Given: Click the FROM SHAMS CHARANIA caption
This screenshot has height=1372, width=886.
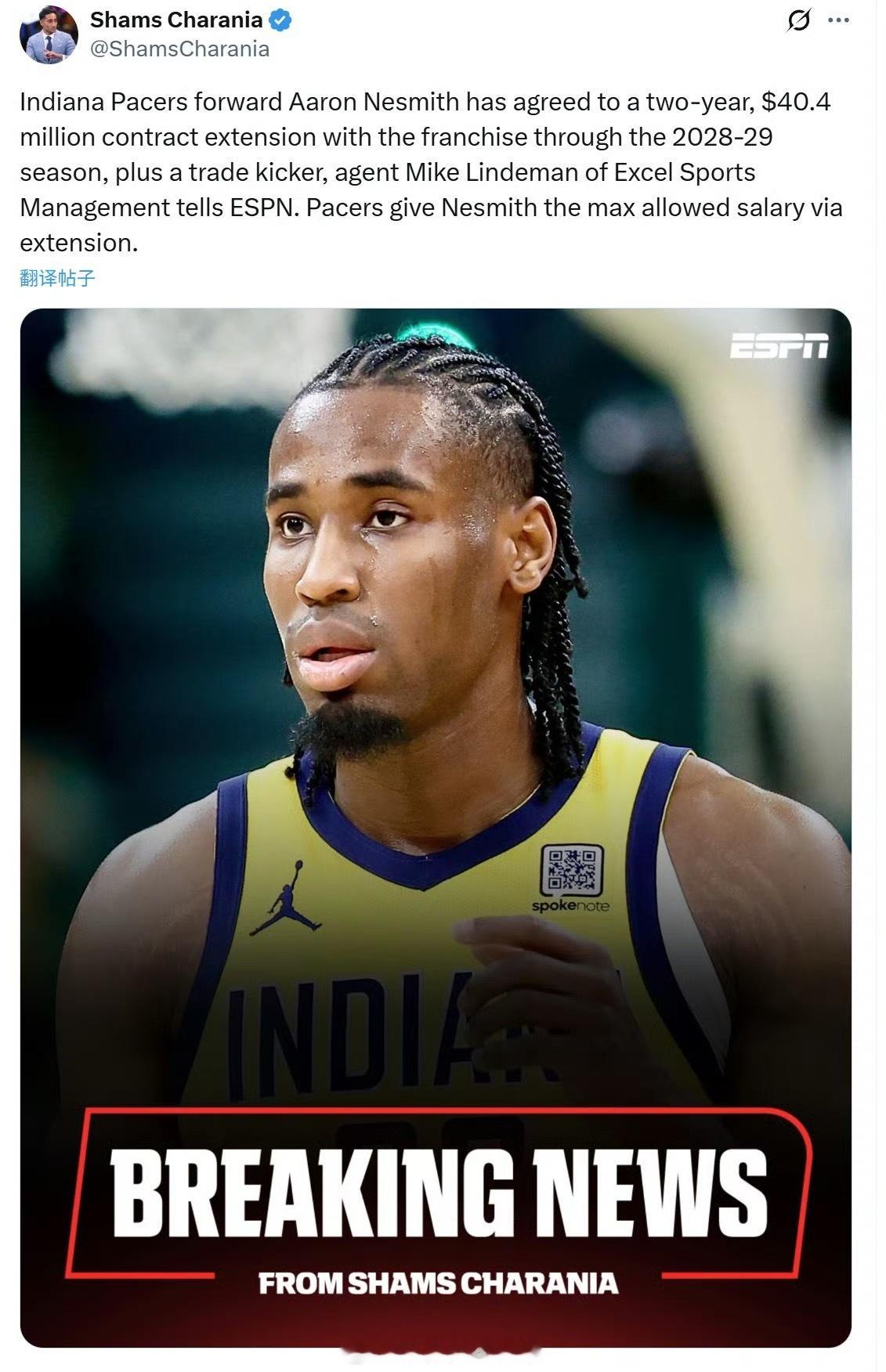Looking at the screenshot, I should point(438,1284).
